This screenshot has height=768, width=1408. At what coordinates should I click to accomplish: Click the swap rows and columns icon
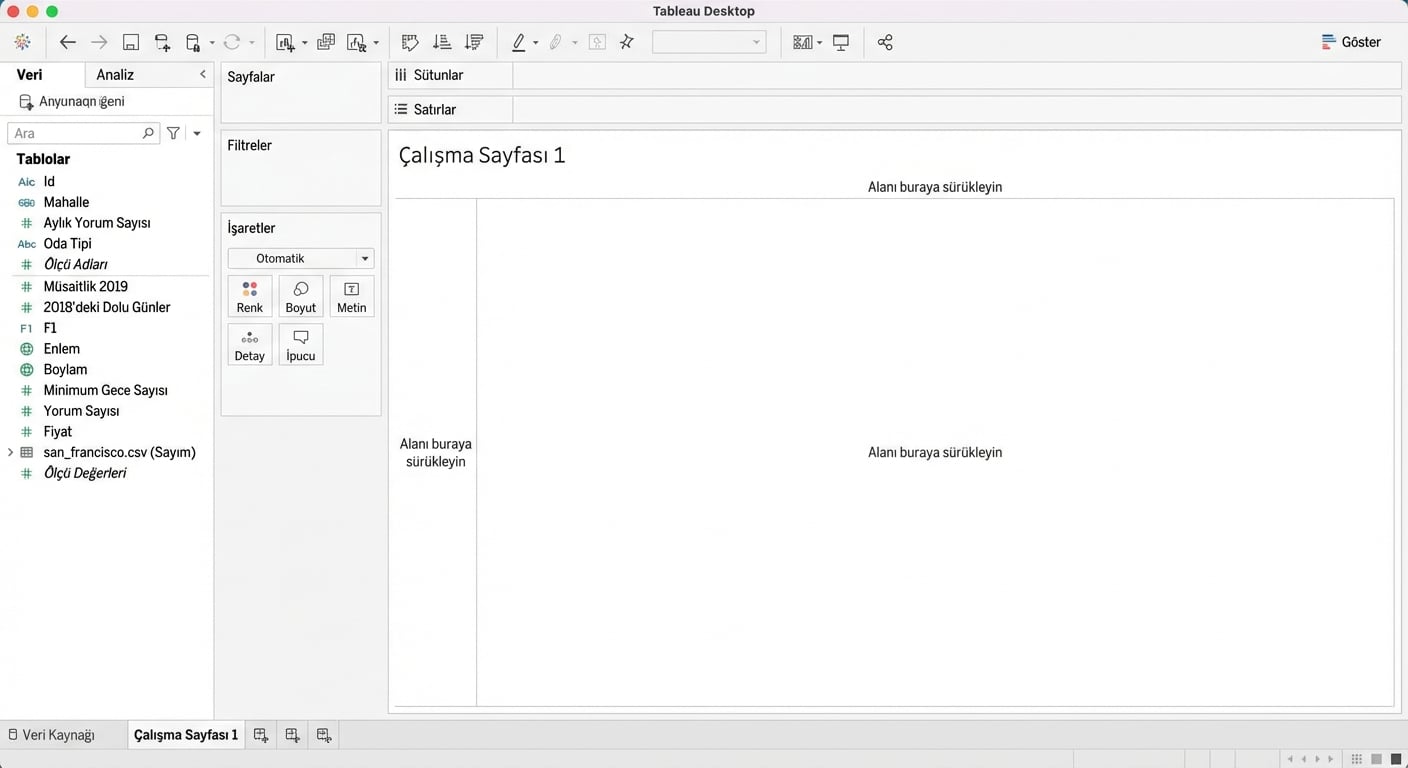(410, 42)
